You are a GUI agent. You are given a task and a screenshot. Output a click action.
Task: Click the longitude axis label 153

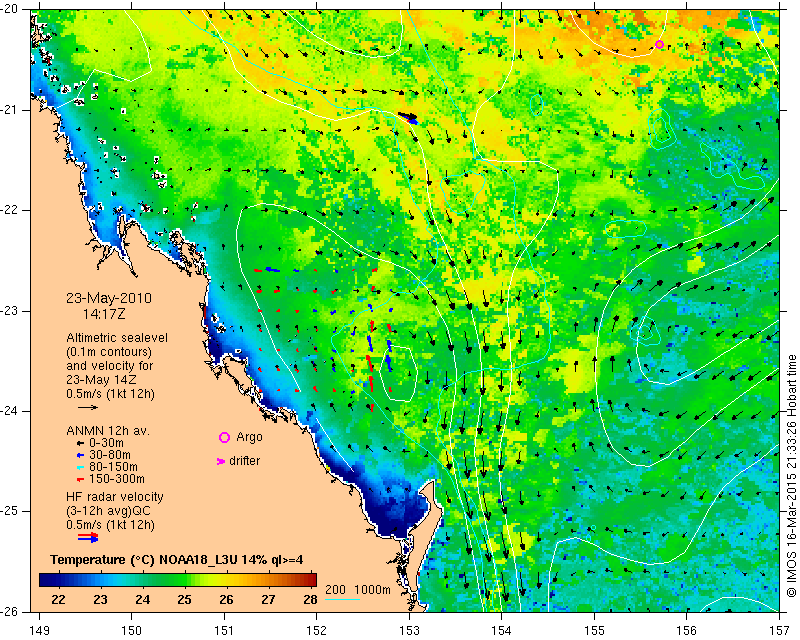coord(410,631)
